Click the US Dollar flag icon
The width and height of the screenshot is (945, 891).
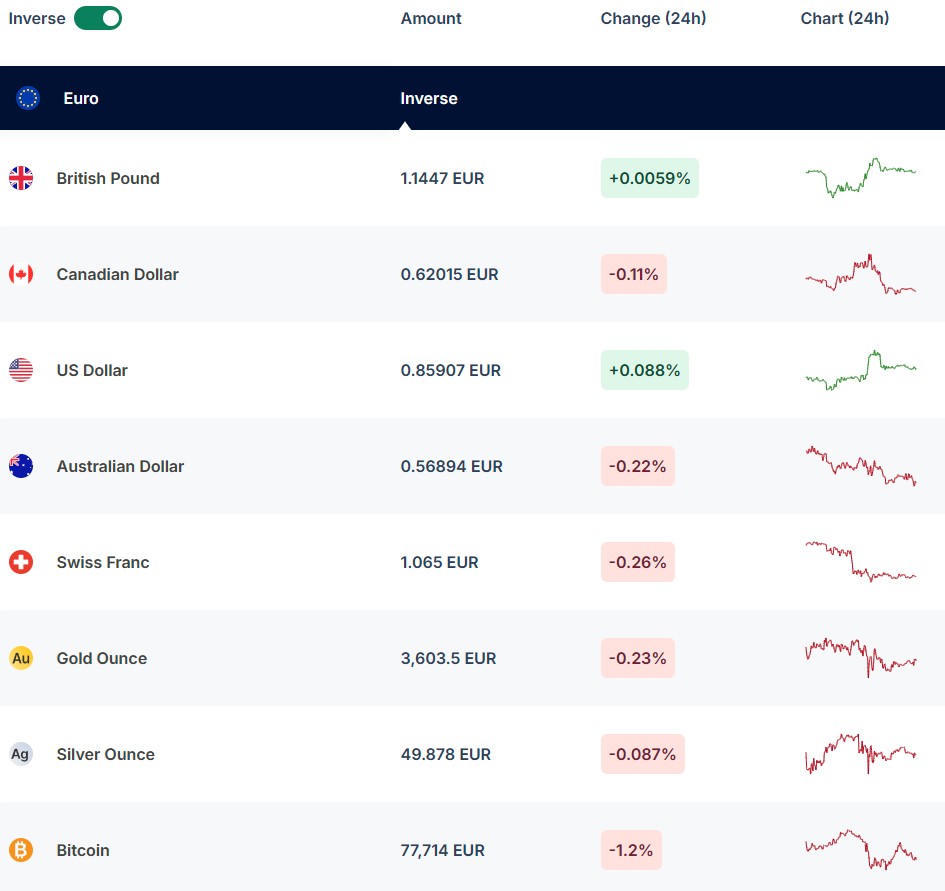[x=21, y=370]
